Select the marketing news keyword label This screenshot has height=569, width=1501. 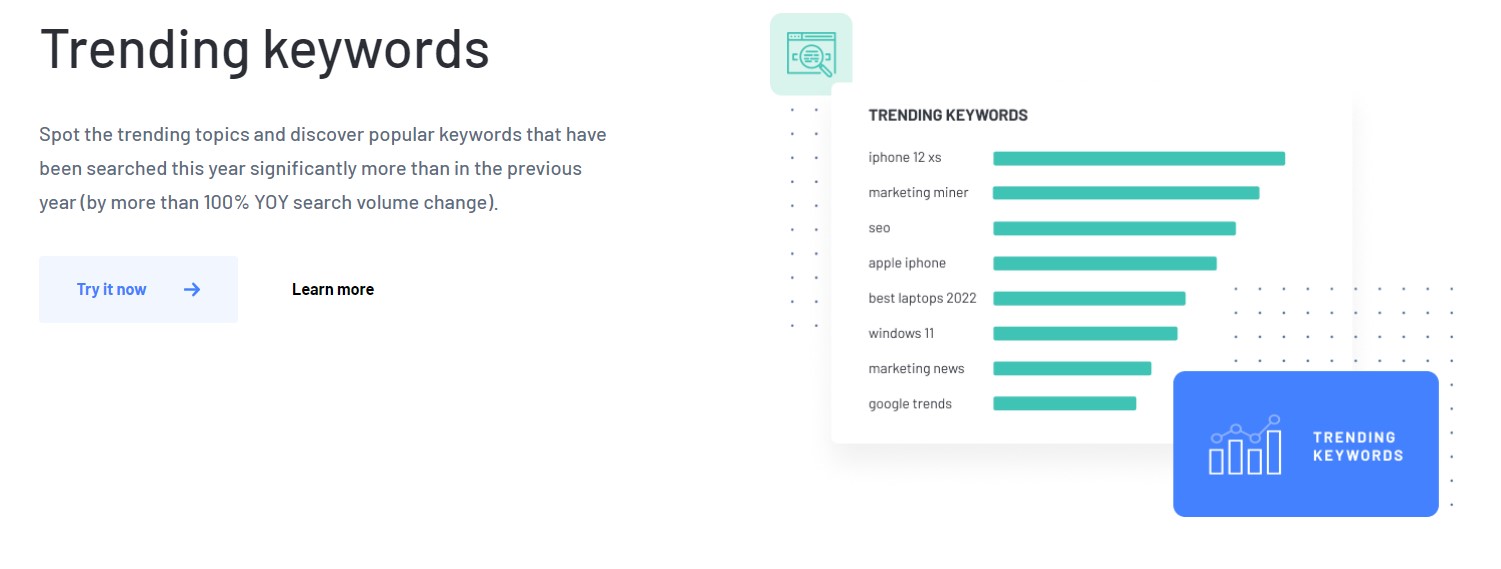916,368
